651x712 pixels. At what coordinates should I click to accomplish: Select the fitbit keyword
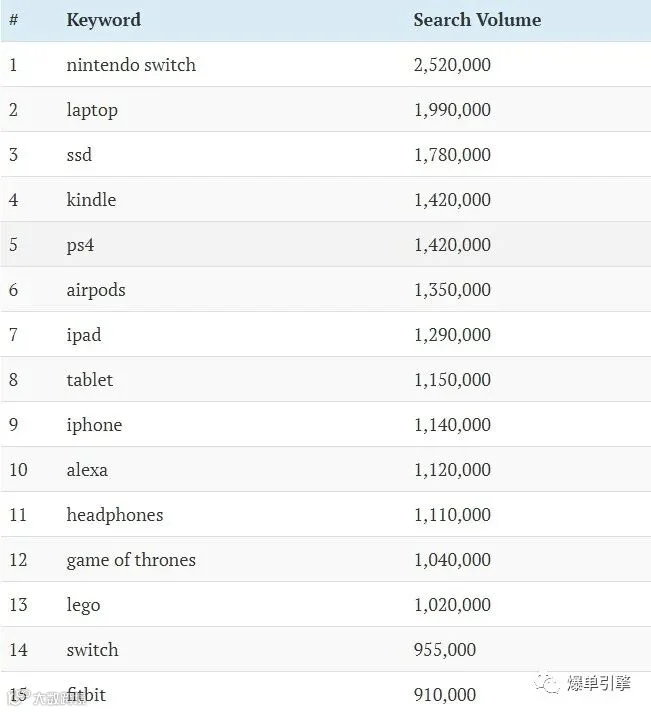86,695
